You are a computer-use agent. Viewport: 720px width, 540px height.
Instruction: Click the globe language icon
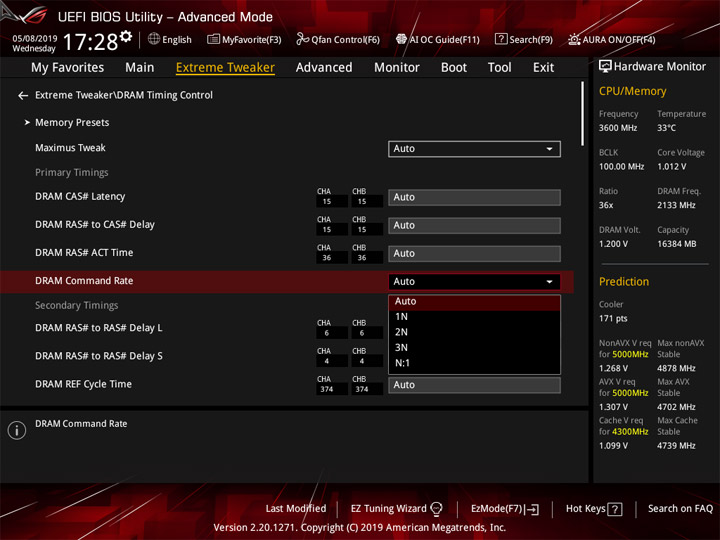coord(154,39)
